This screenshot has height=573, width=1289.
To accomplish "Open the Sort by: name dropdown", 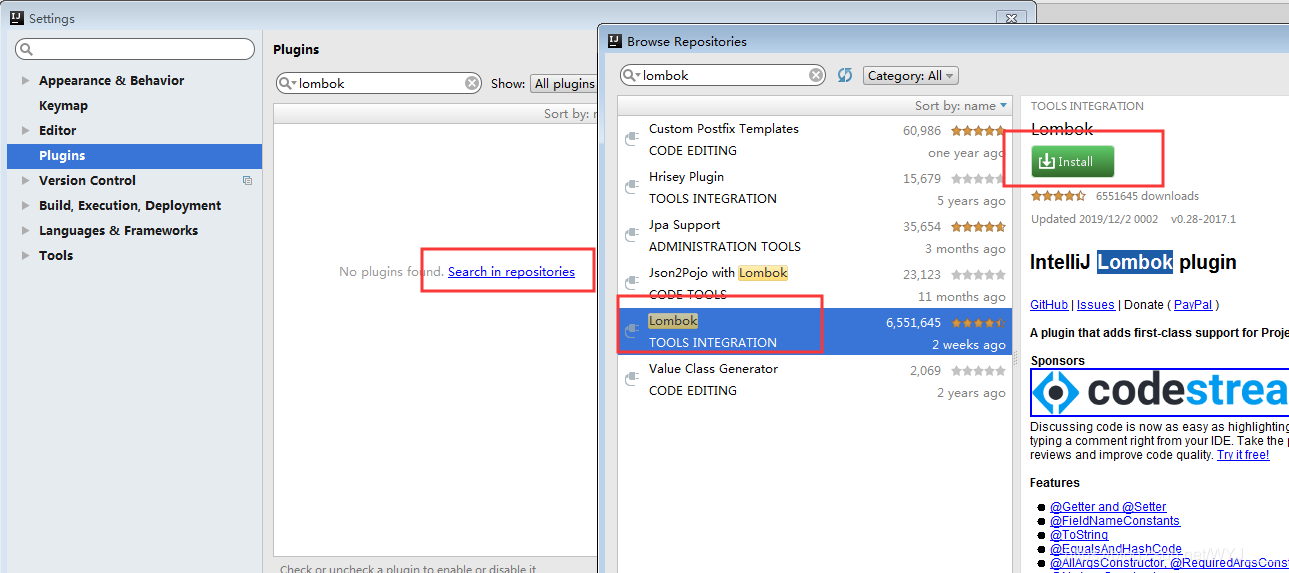I will [961, 105].
